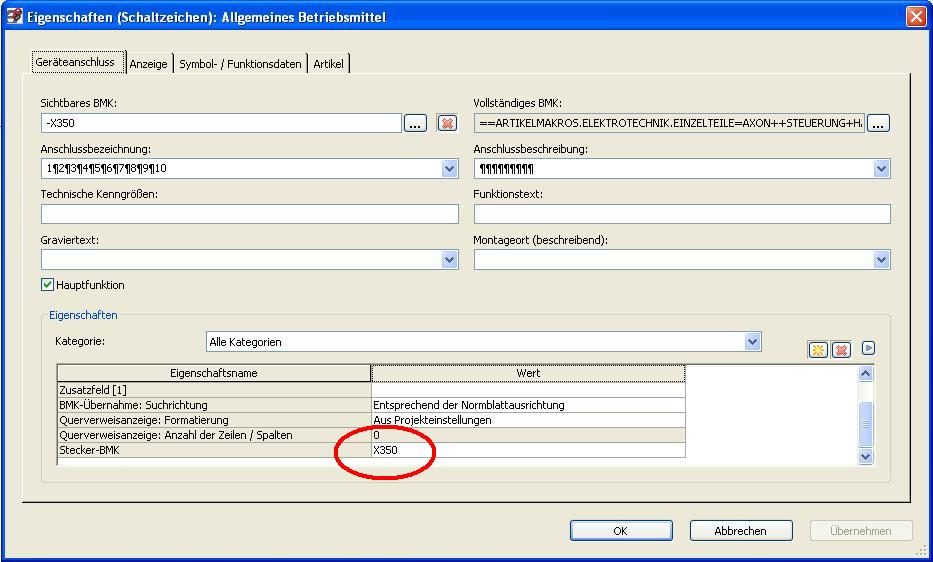Viewport: 933px width, 562px height.
Task: Click the small arrow icon above properties table
Action: pos(868,349)
